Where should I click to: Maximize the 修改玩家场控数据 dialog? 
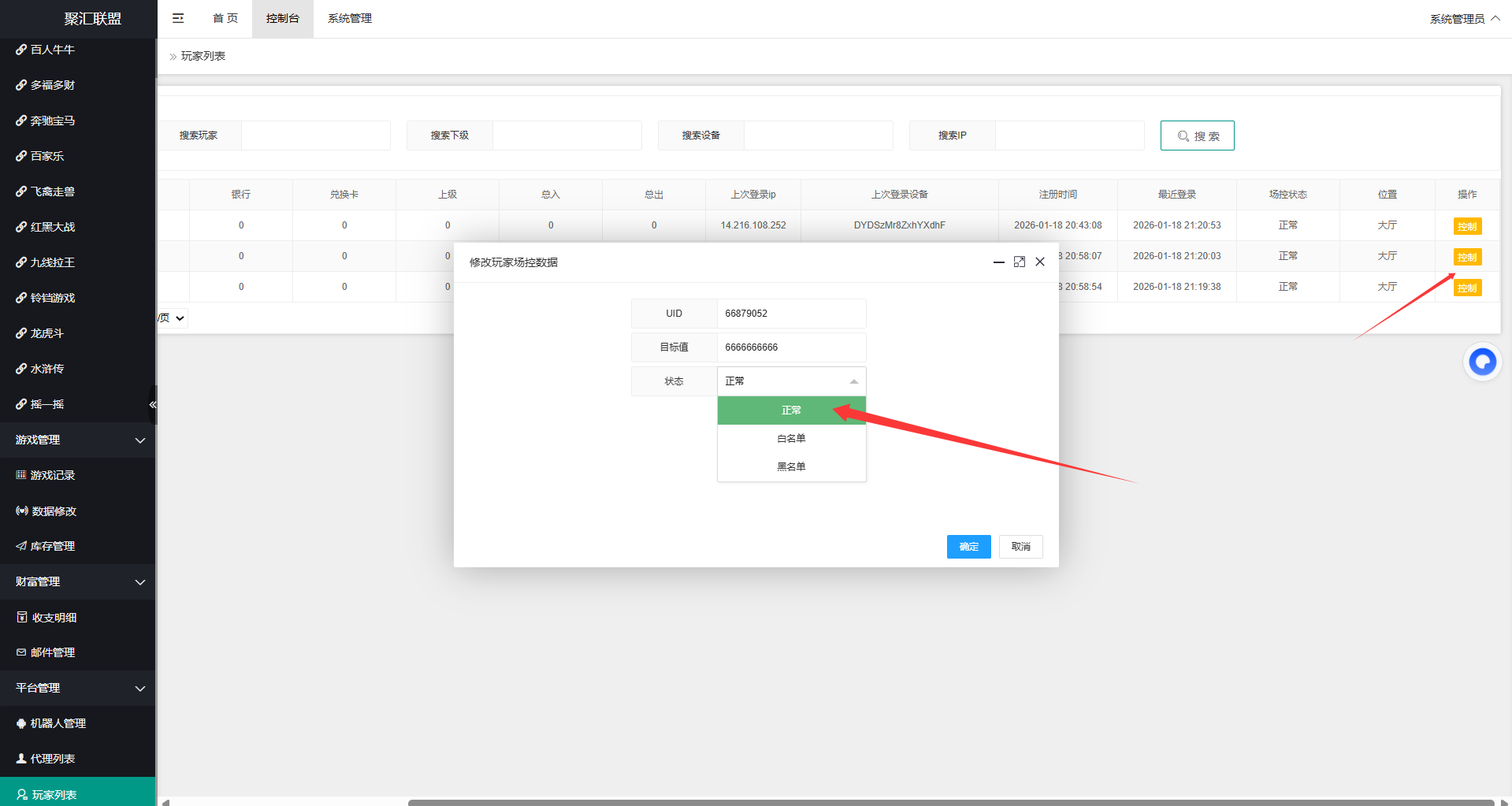point(1019,262)
